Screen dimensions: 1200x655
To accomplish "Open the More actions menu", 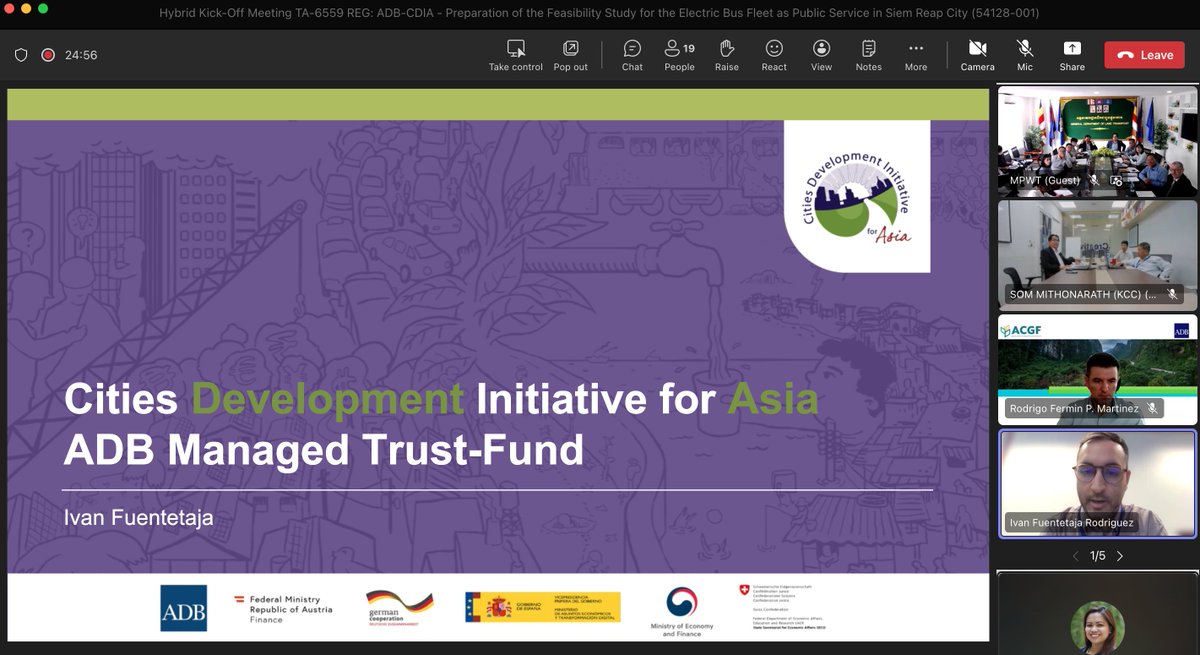I will [916, 55].
